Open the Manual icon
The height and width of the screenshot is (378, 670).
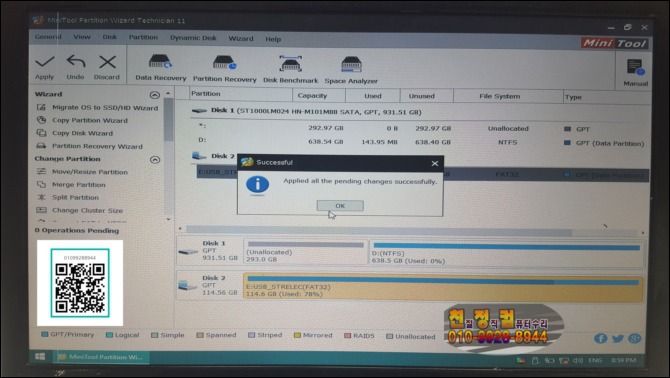tap(635, 68)
